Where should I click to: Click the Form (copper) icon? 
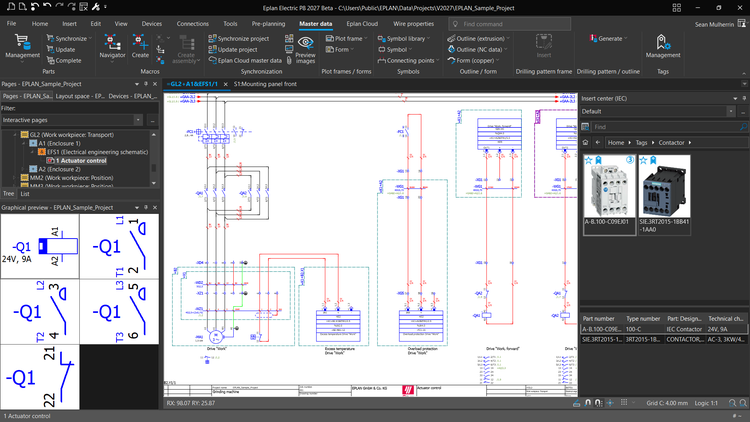coord(451,60)
